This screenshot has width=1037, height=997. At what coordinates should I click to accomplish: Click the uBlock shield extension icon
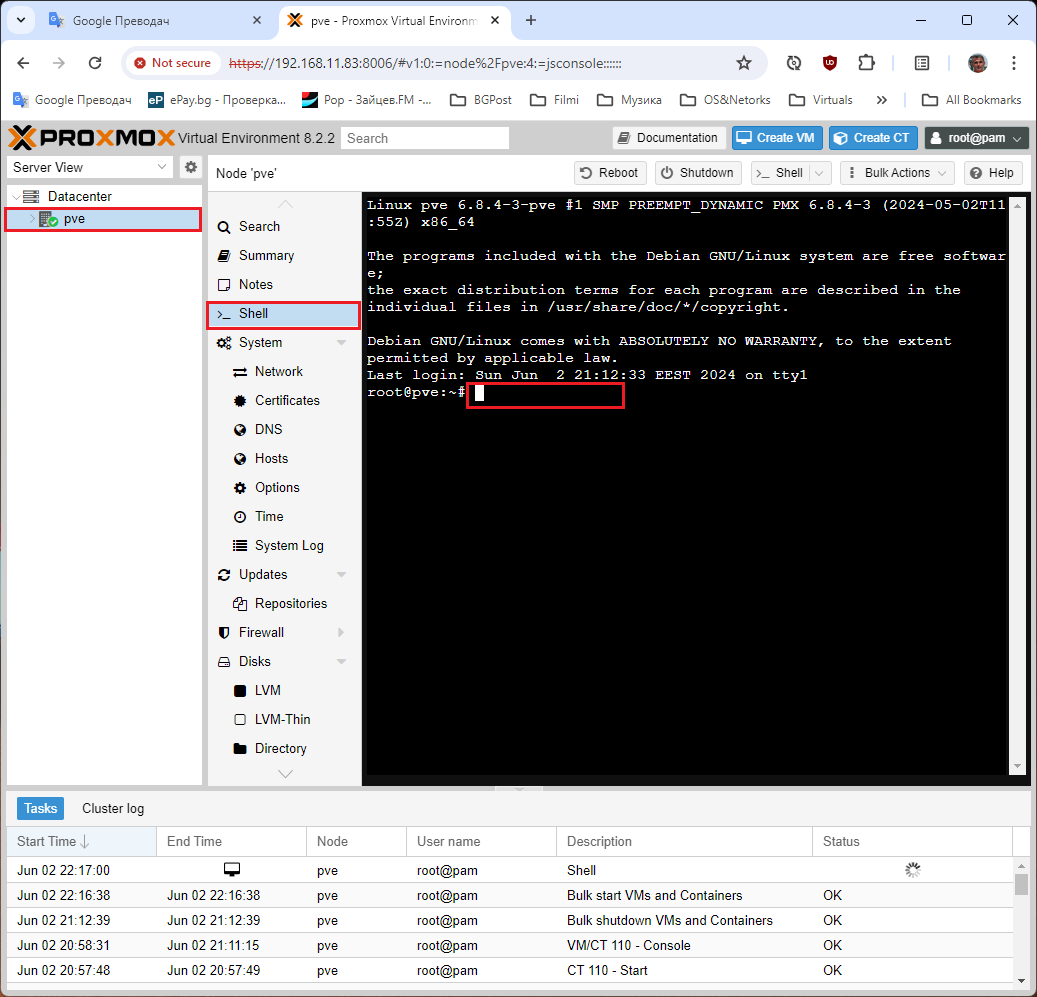pos(830,63)
